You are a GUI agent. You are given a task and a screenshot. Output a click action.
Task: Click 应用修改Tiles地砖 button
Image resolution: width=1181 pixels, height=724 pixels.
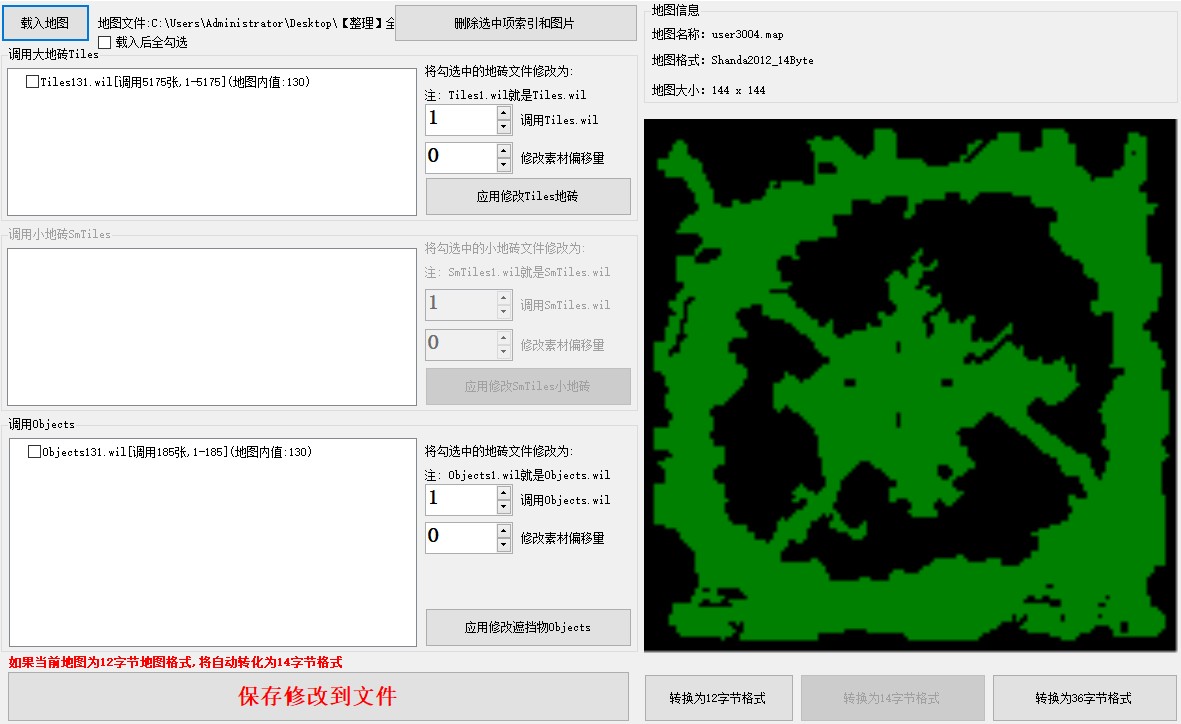coord(528,197)
